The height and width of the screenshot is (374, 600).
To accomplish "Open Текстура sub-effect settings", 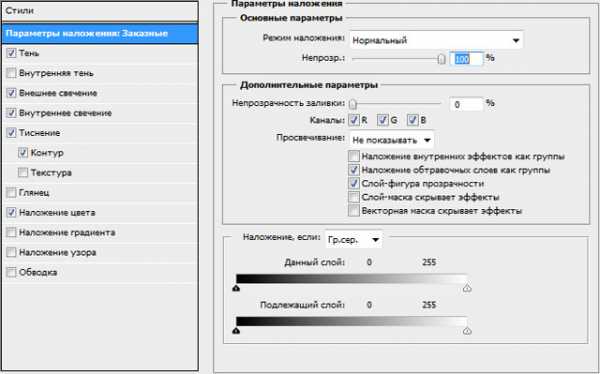I will point(51,173).
